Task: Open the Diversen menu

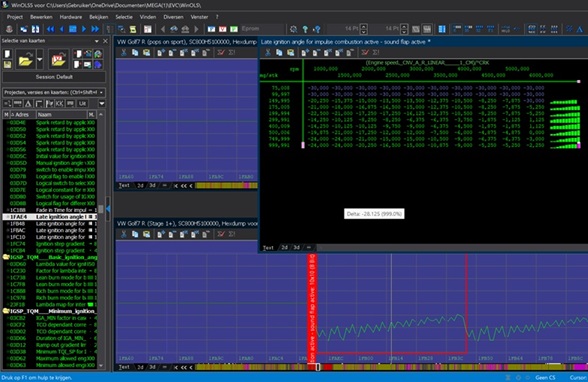Action: pyautogui.click(x=173, y=17)
